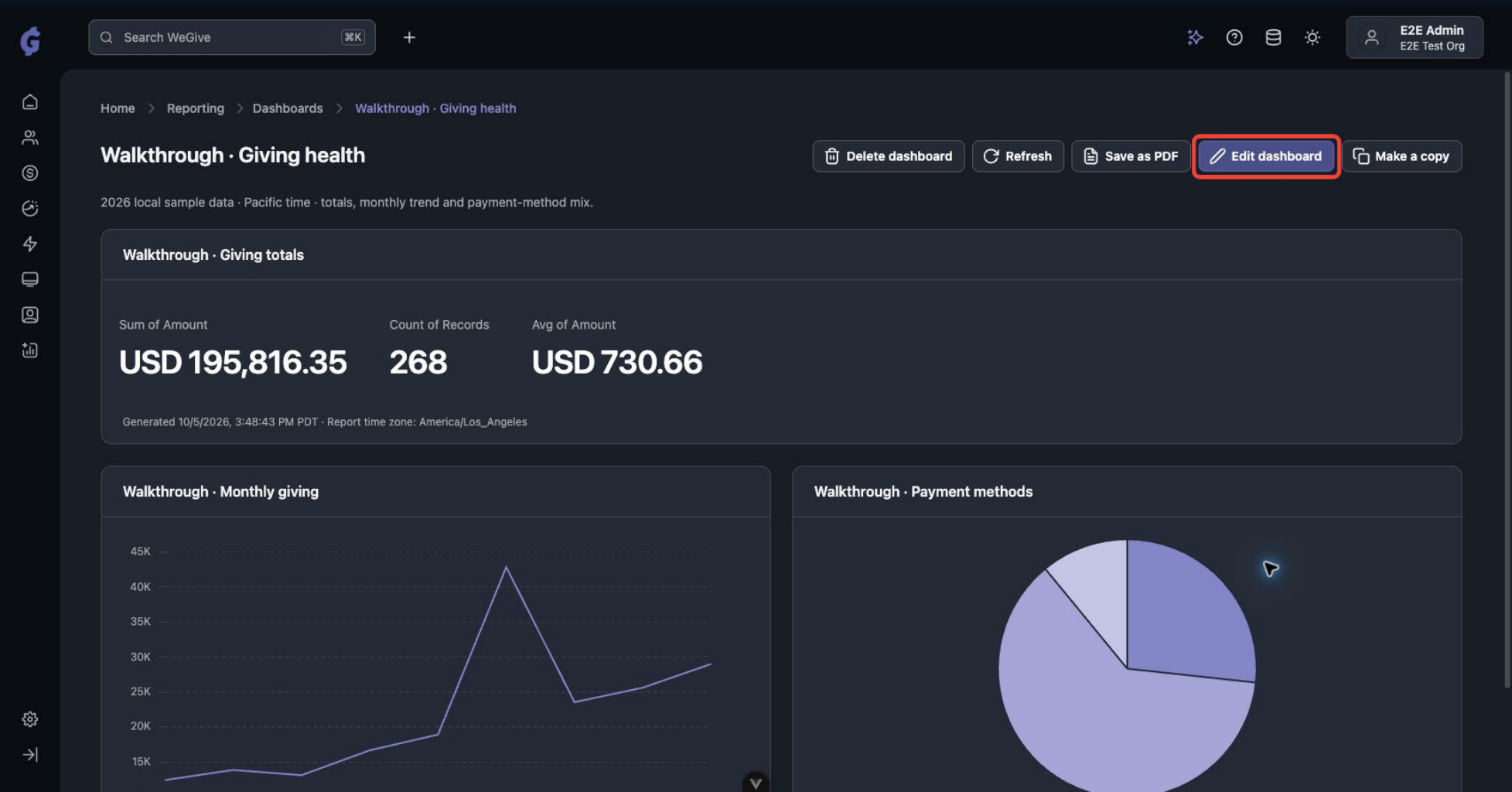Screen dimensions: 1512x792
Task: Click the Refresh button
Action: [x=1018, y=156]
